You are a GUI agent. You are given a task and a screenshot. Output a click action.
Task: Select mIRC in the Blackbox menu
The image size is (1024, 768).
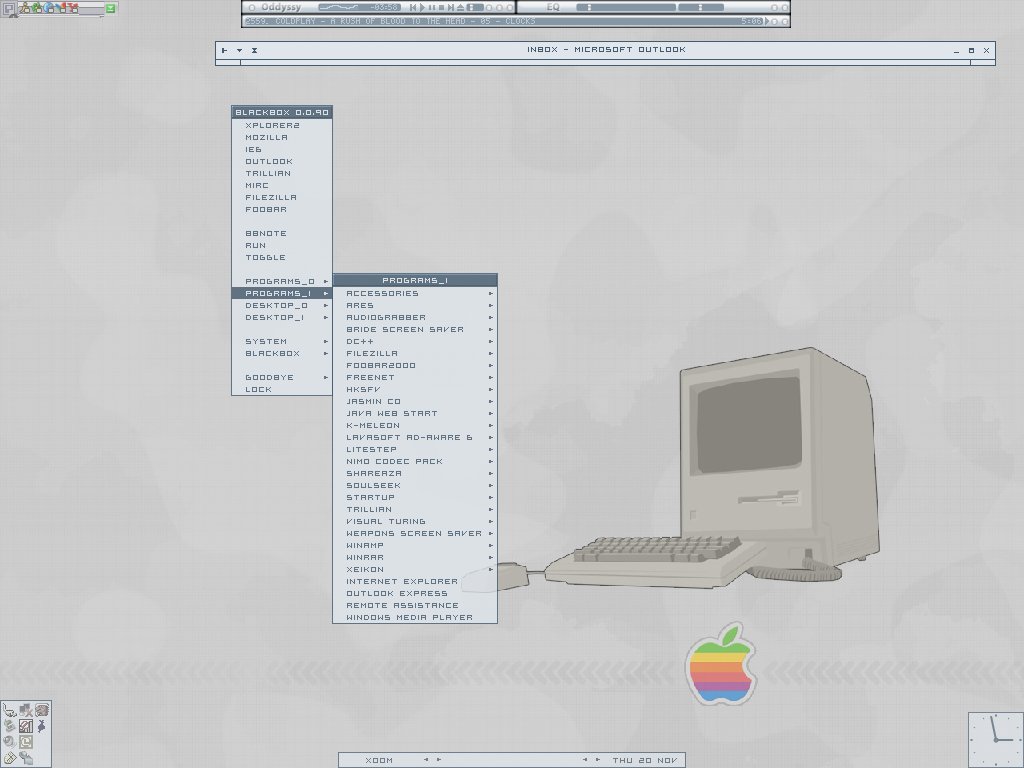tap(282, 185)
